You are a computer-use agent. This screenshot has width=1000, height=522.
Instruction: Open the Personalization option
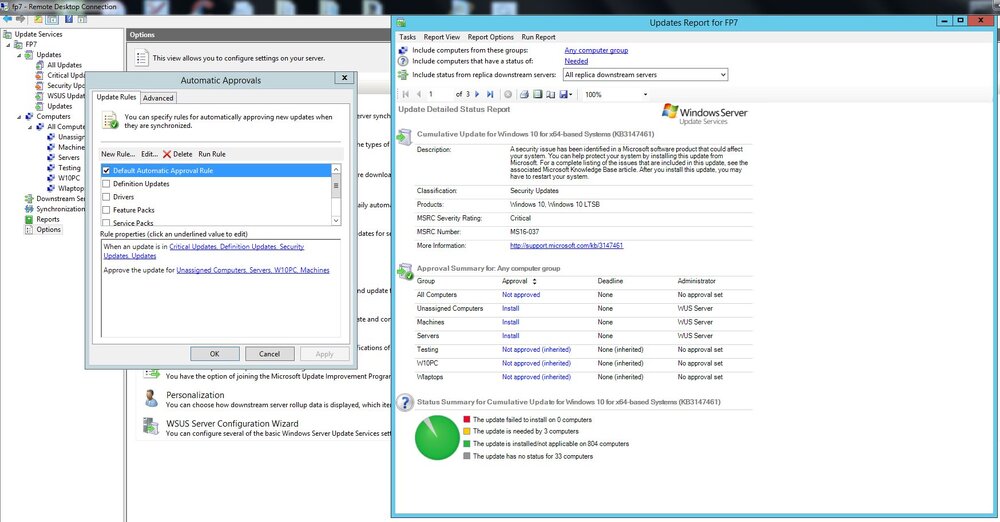click(195, 395)
